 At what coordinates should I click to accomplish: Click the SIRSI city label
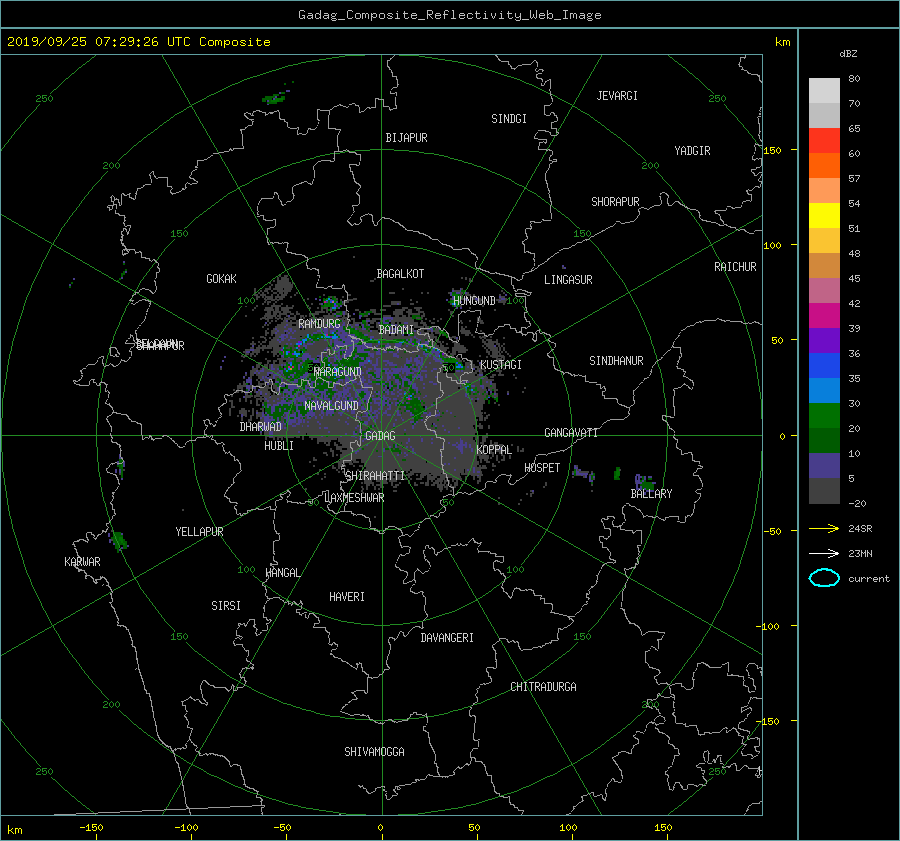point(226,606)
